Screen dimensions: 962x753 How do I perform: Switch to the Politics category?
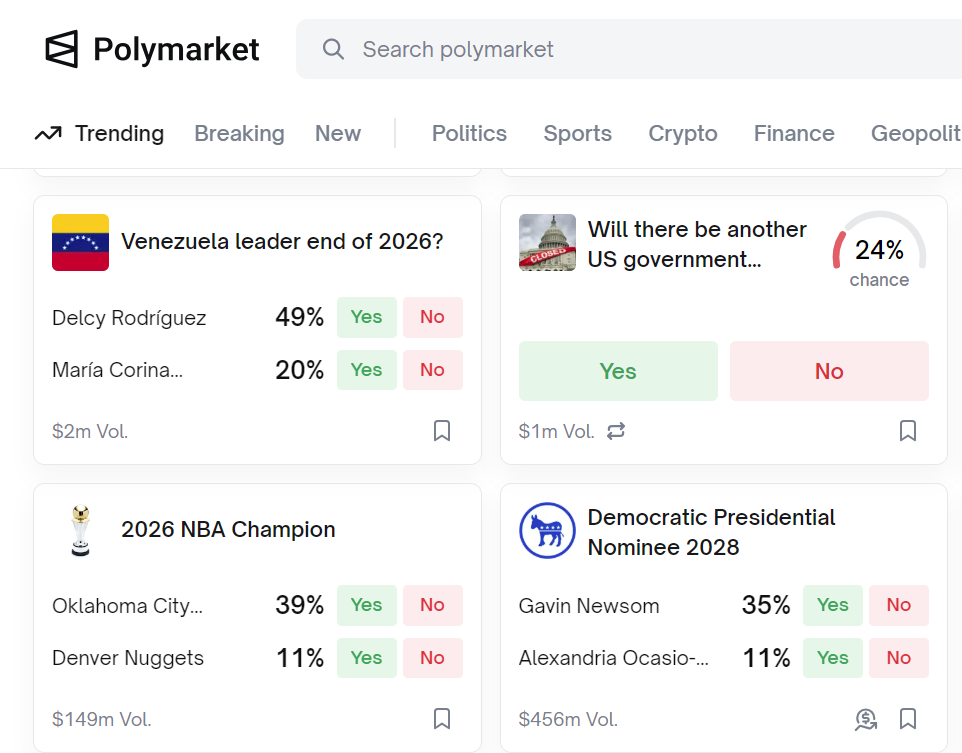click(469, 133)
